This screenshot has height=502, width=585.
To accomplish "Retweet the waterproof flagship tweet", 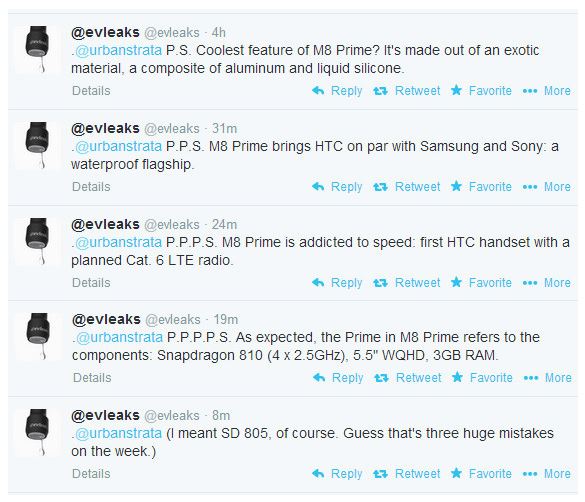I will coord(406,186).
